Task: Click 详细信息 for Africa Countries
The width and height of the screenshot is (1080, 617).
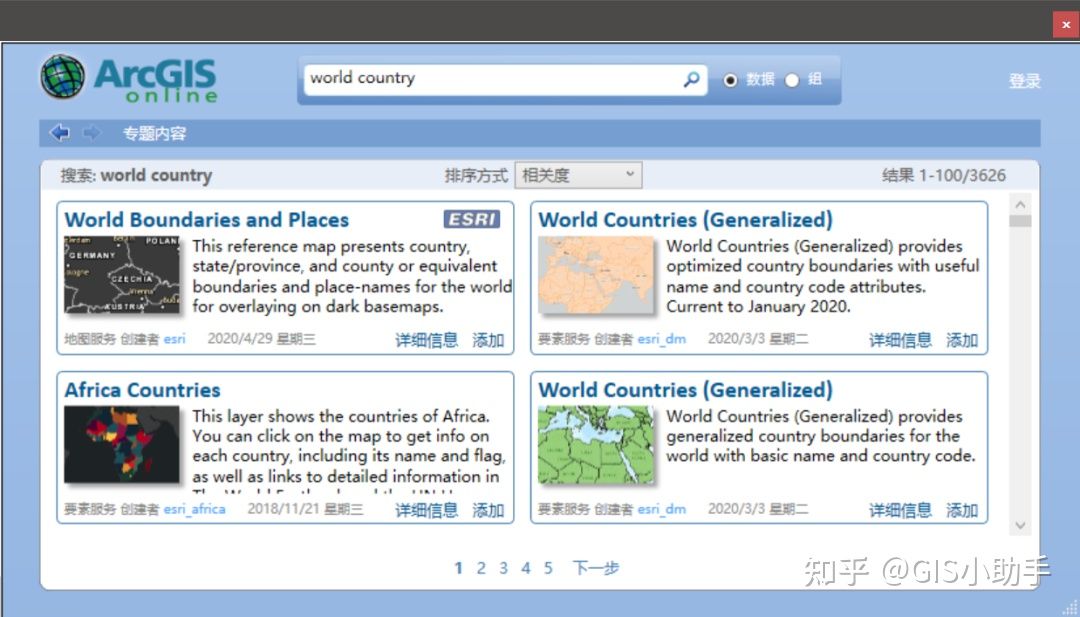Action: tap(426, 510)
